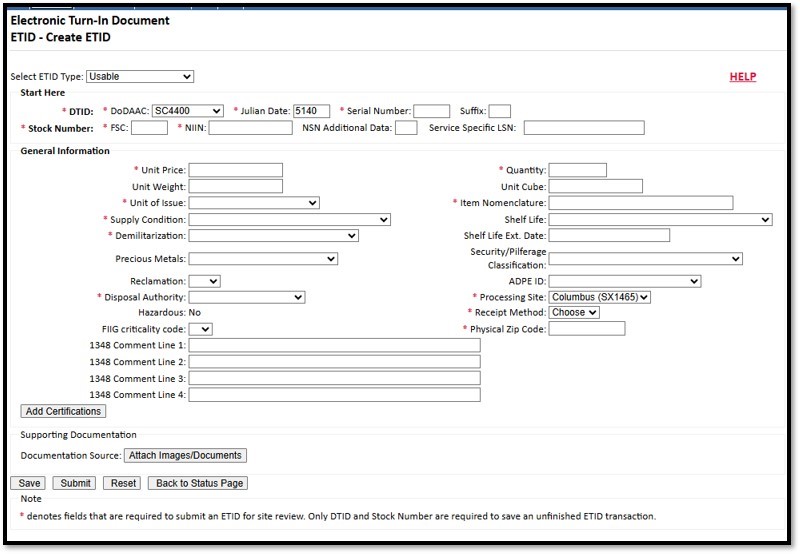This screenshot has width=800, height=554.
Task: Click the Add Certifications button
Action: (x=63, y=411)
